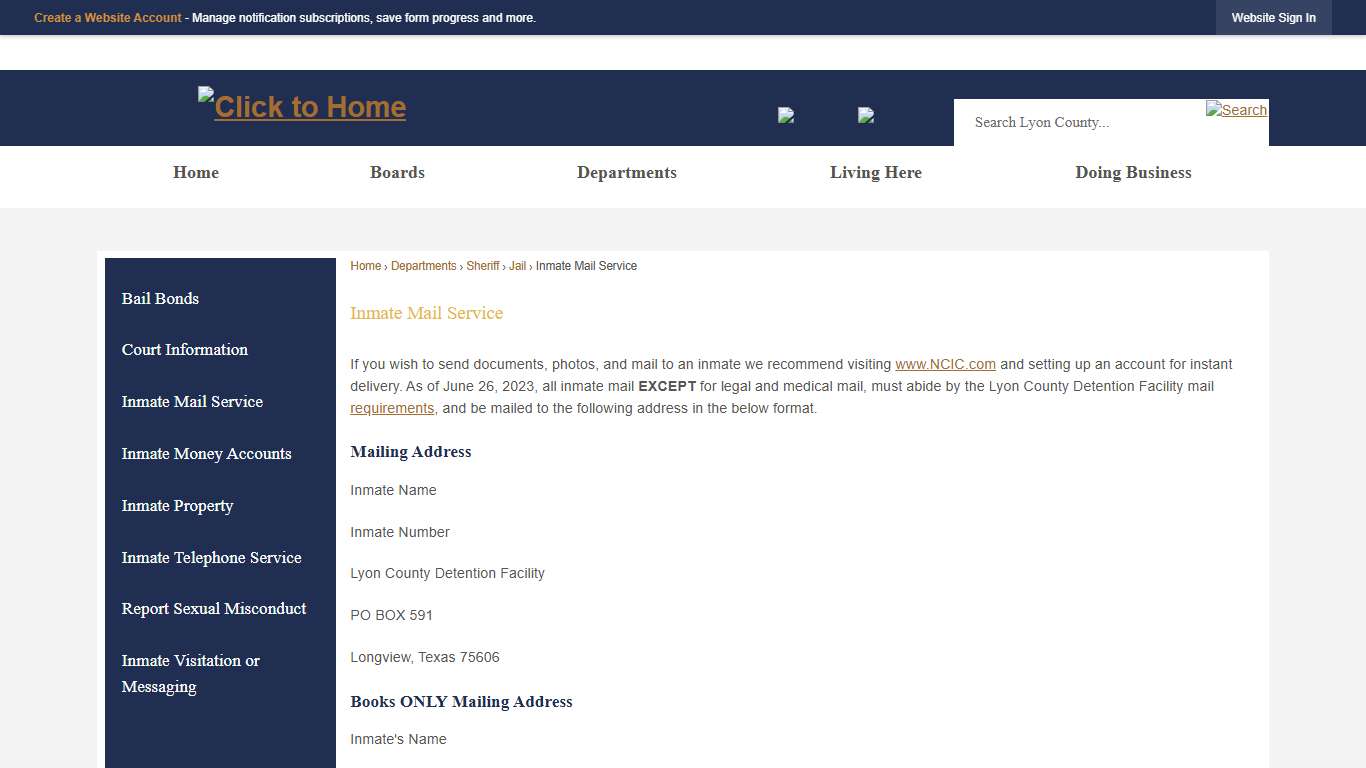This screenshot has width=1366, height=768.
Task: Open the Boards menu
Action: pos(397,172)
